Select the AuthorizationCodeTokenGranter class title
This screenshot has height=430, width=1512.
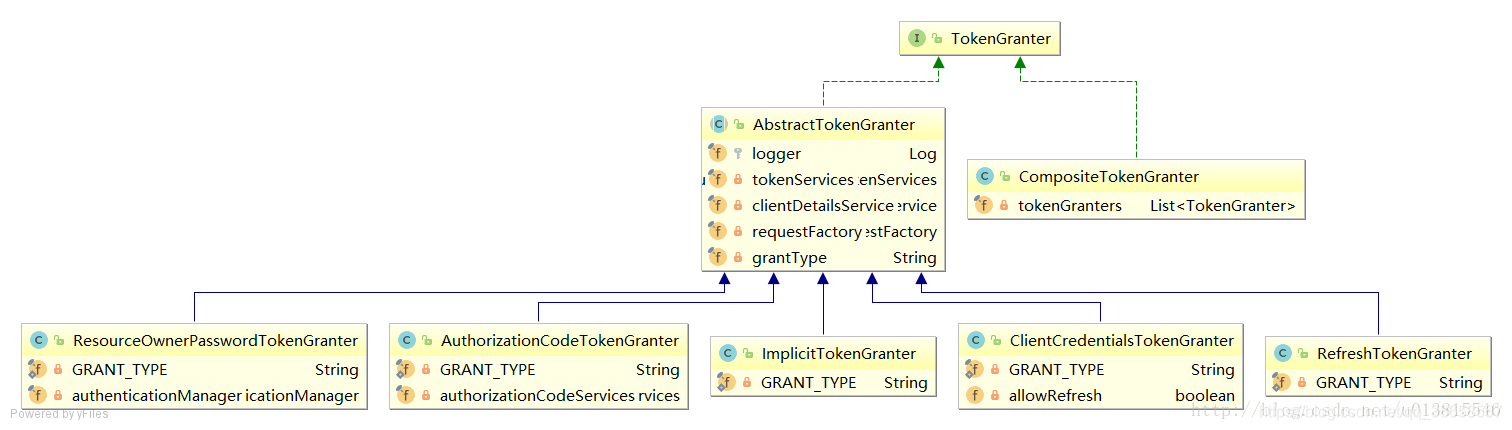[x=560, y=341]
